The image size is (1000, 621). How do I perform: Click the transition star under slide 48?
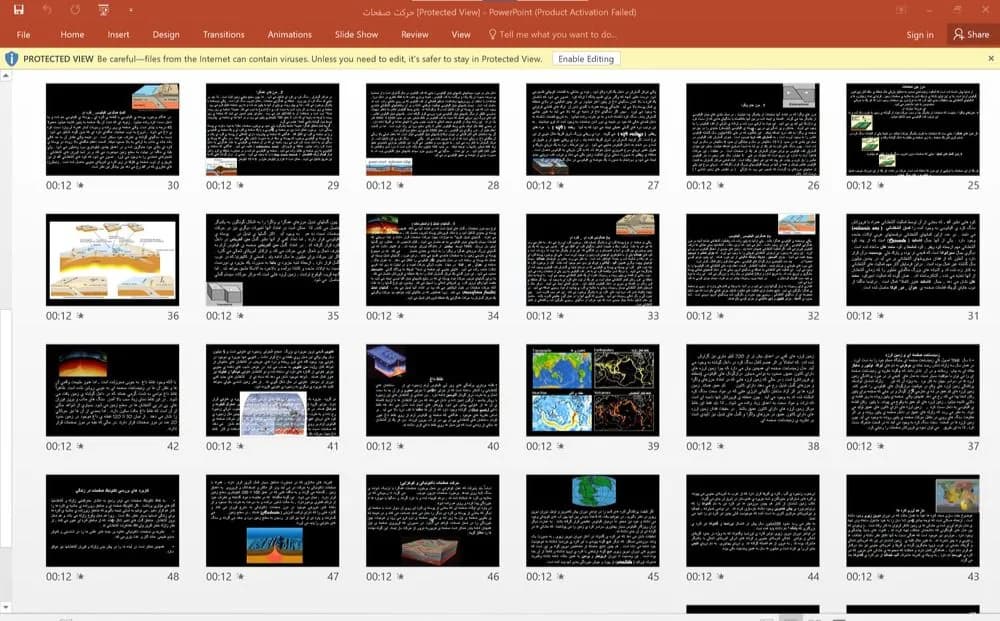tap(80, 577)
